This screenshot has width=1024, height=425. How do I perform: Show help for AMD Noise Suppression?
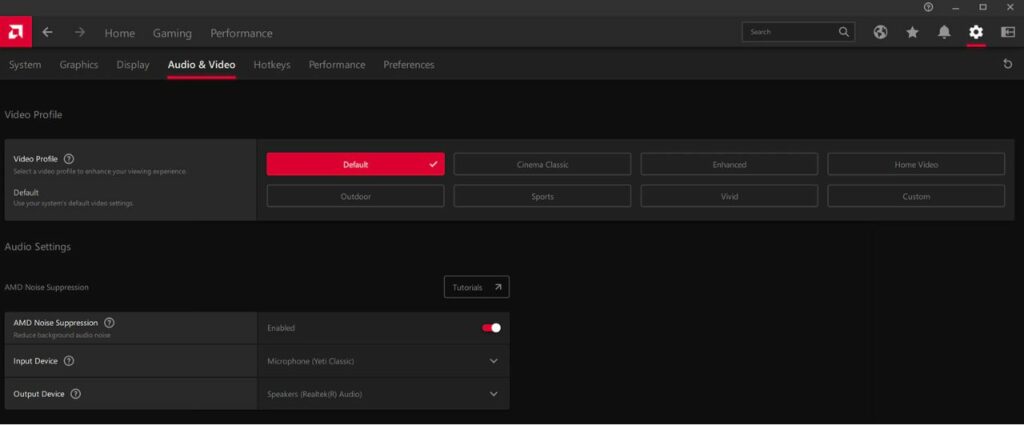tap(109, 323)
